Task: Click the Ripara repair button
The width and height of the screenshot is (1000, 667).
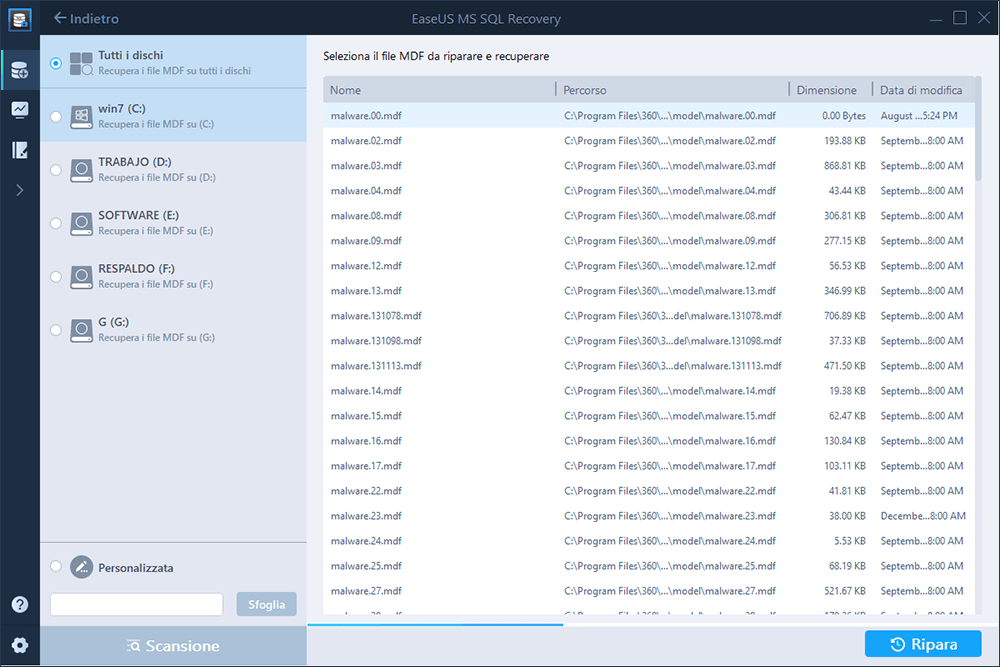Action: pyautogui.click(x=923, y=644)
